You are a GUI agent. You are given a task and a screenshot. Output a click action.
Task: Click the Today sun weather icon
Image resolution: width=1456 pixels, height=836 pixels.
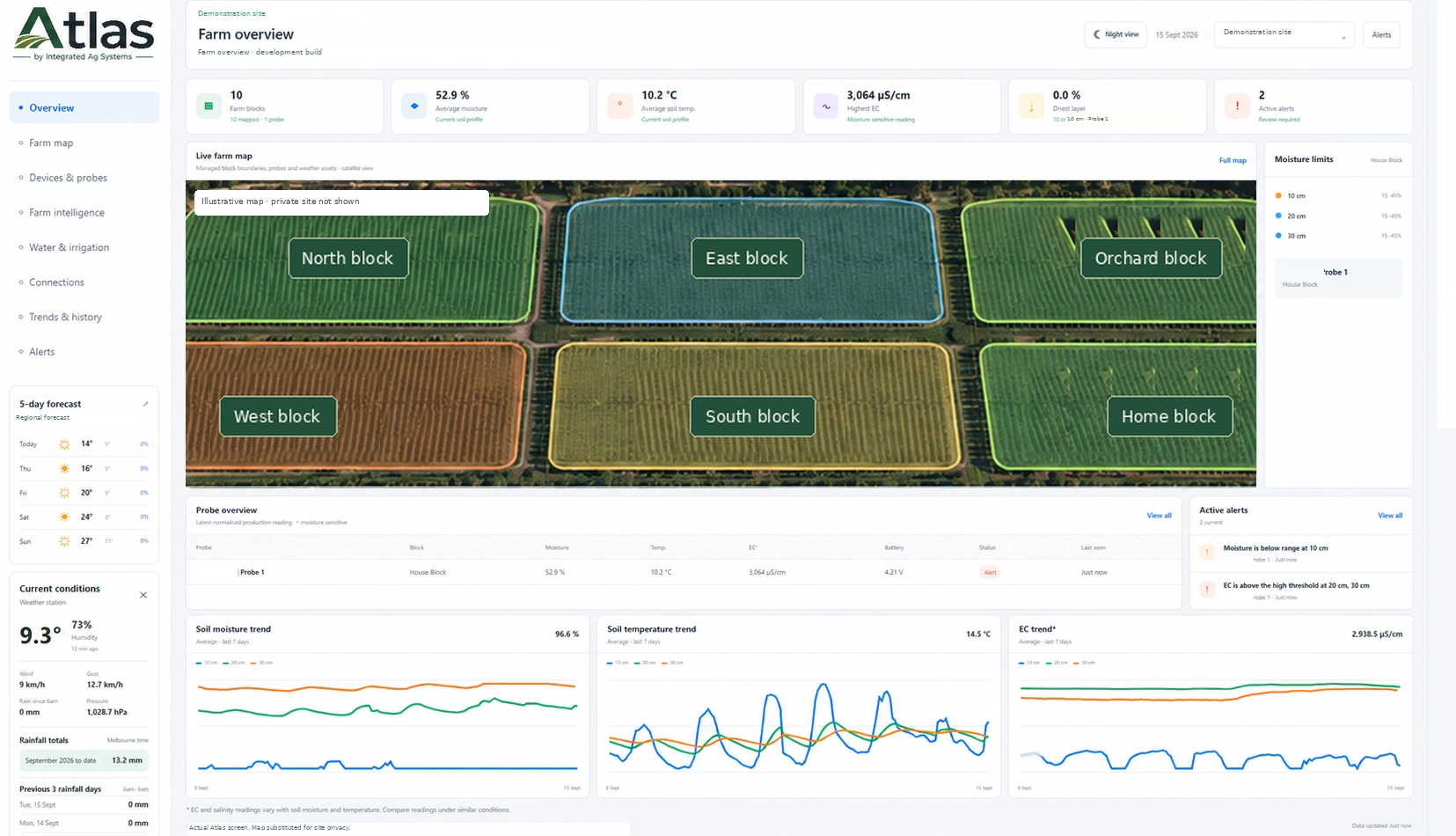64,444
